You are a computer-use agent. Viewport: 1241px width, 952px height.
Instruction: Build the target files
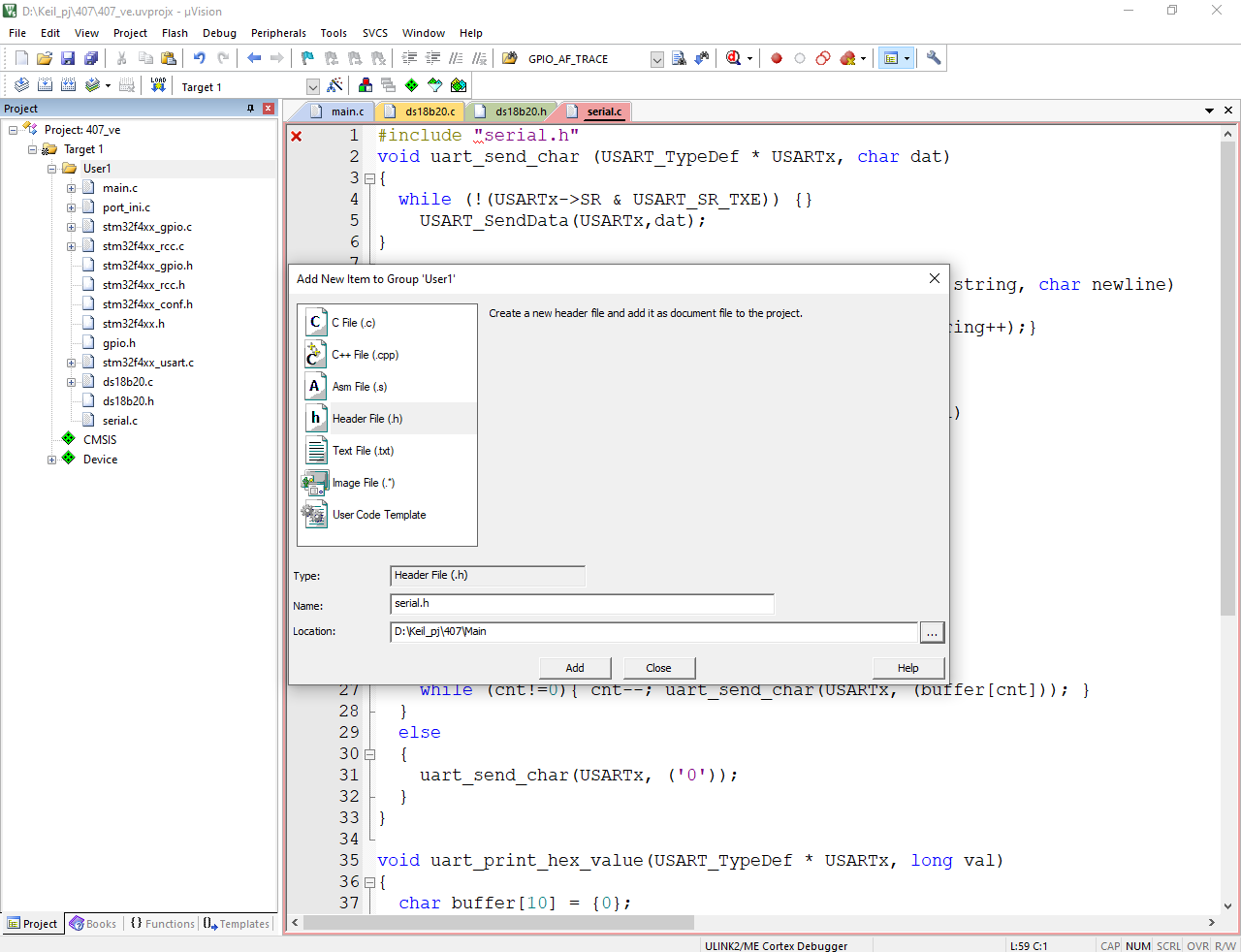(45, 85)
